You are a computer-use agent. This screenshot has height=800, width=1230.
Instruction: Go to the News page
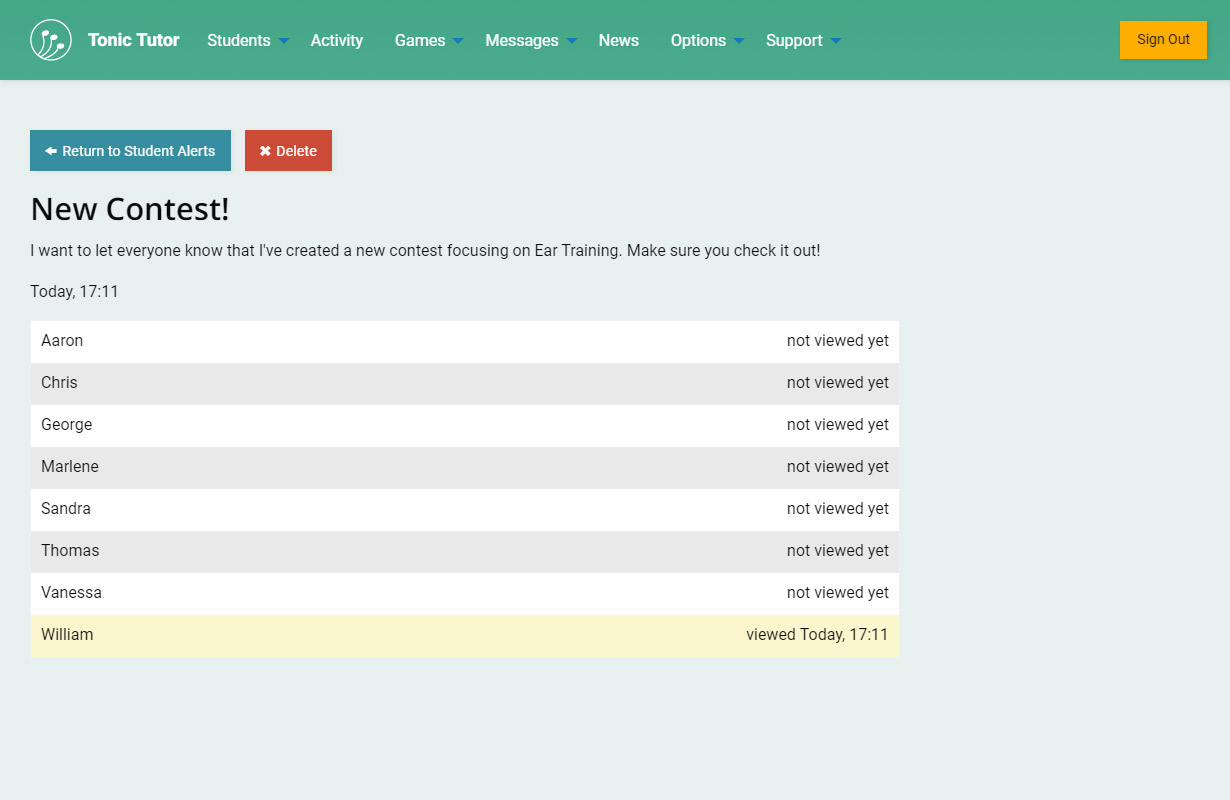(x=618, y=40)
